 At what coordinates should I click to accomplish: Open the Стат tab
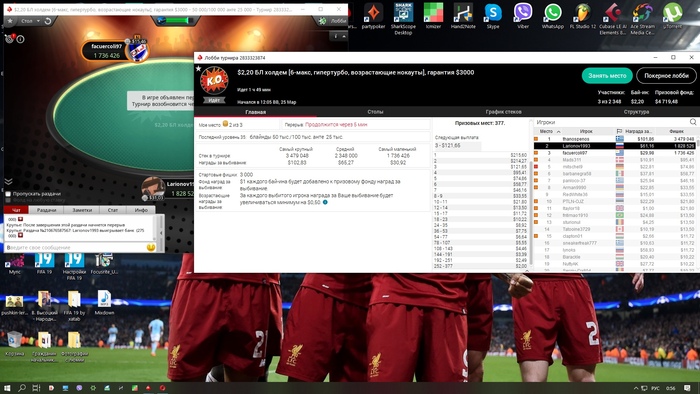point(113,210)
